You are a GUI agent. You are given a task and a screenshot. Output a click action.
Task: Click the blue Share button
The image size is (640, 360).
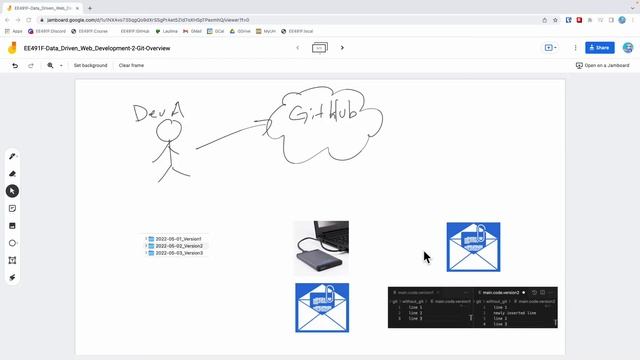(x=600, y=48)
